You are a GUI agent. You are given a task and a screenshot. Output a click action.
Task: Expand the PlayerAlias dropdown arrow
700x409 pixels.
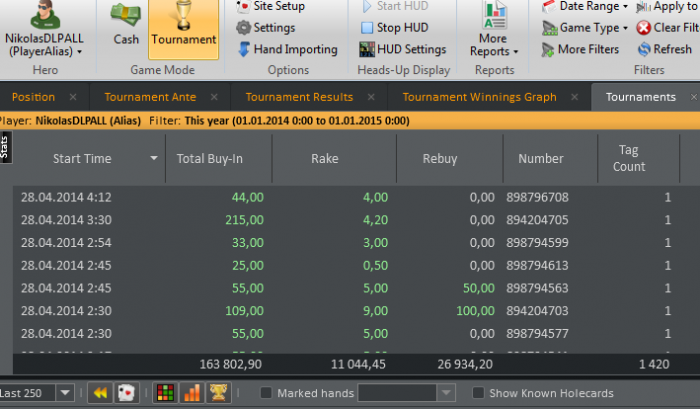coord(79,52)
